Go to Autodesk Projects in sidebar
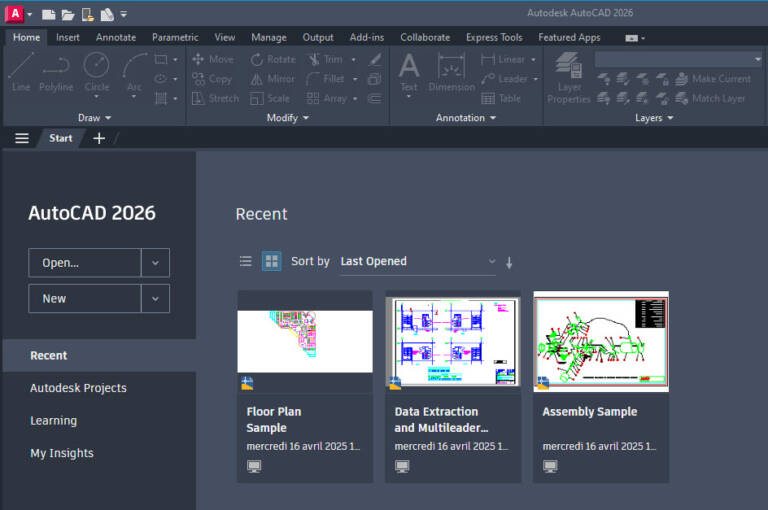The width and height of the screenshot is (768, 510). [x=78, y=388]
